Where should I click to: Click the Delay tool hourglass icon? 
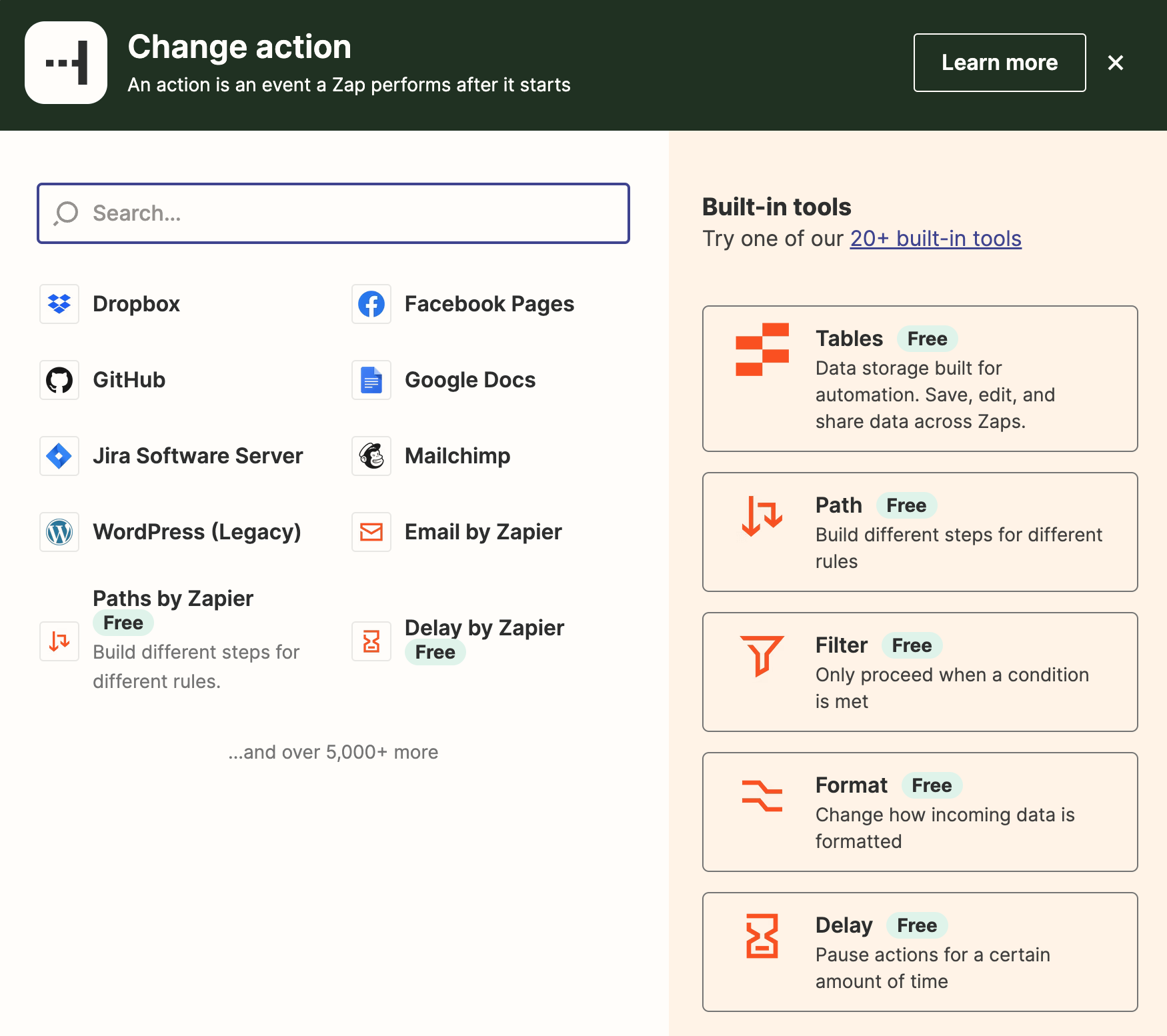click(x=762, y=936)
